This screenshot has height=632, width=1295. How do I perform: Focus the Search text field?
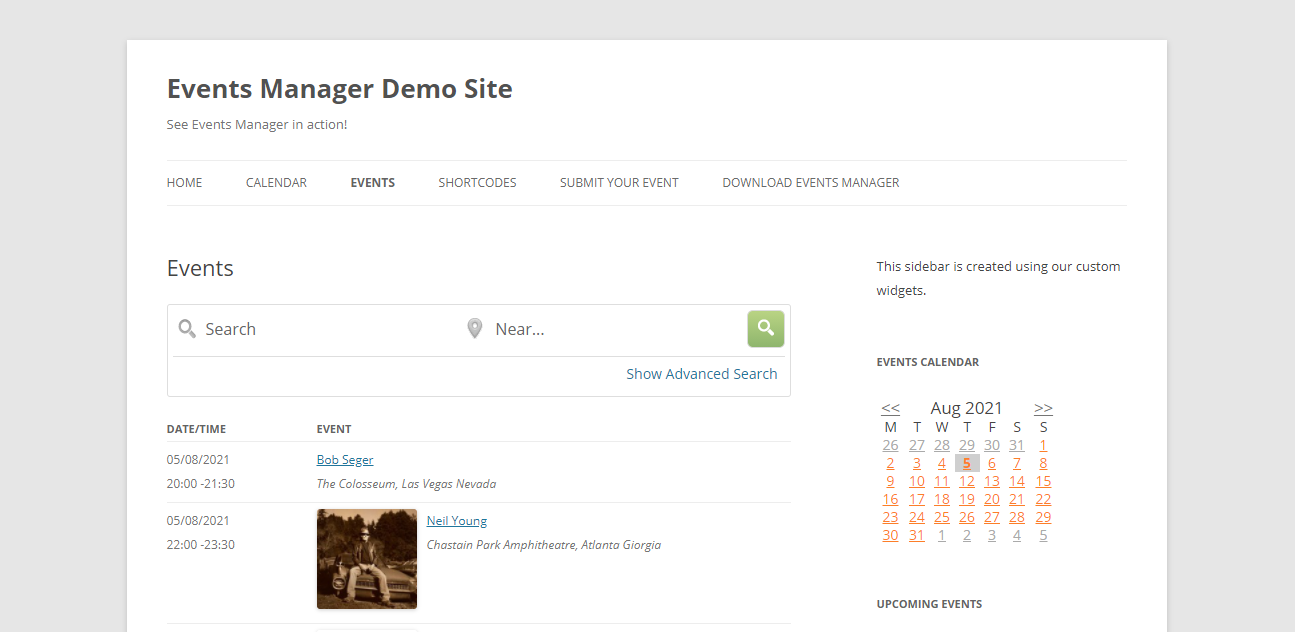(x=328, y=329)
